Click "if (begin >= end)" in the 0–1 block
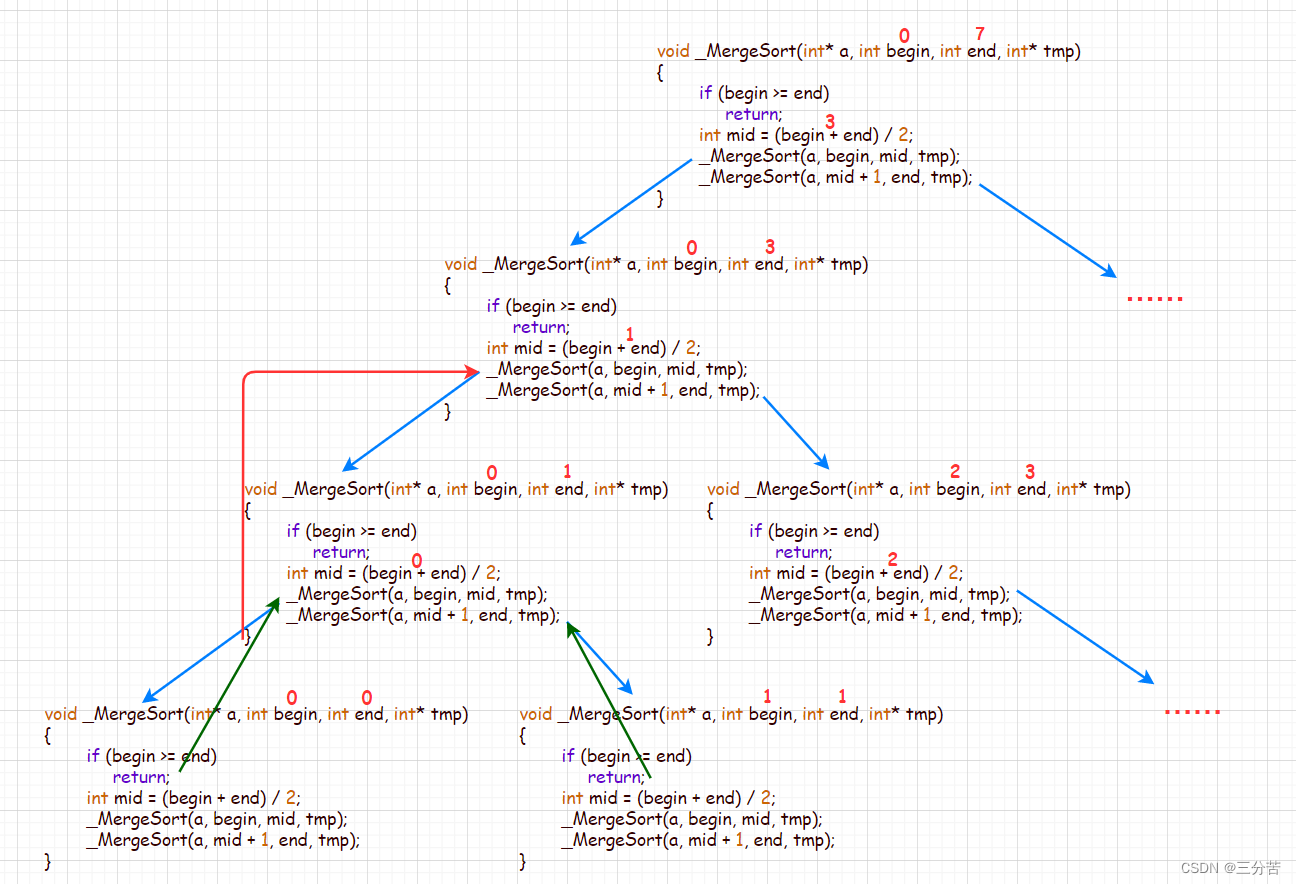This screenshot has width=1296, height=884. [352, 531]
